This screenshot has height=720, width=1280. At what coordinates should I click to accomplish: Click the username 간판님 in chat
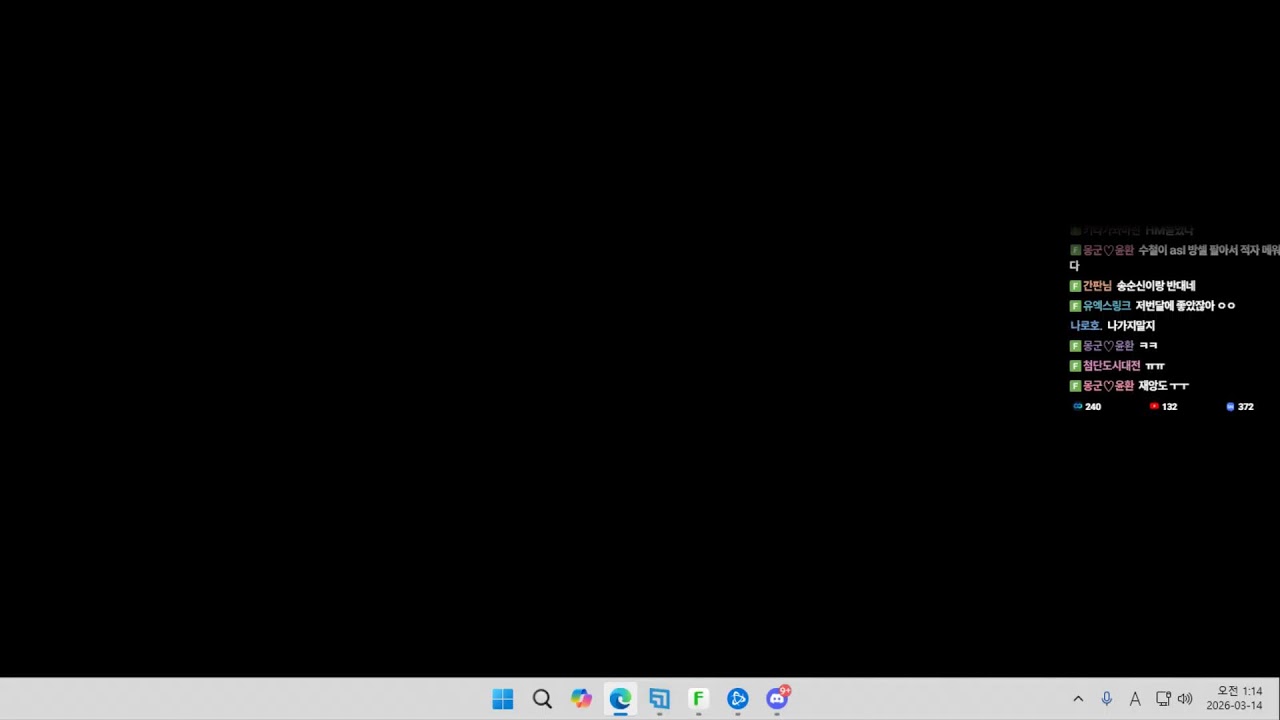coord(1097,286)
